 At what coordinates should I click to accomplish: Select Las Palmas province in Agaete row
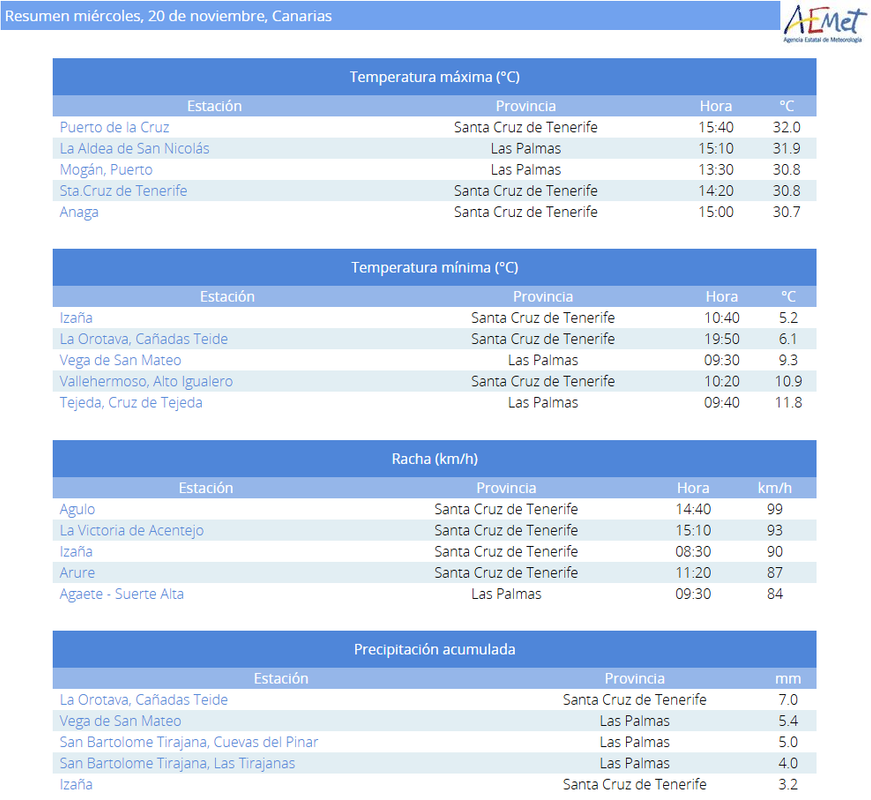[506, 594]
